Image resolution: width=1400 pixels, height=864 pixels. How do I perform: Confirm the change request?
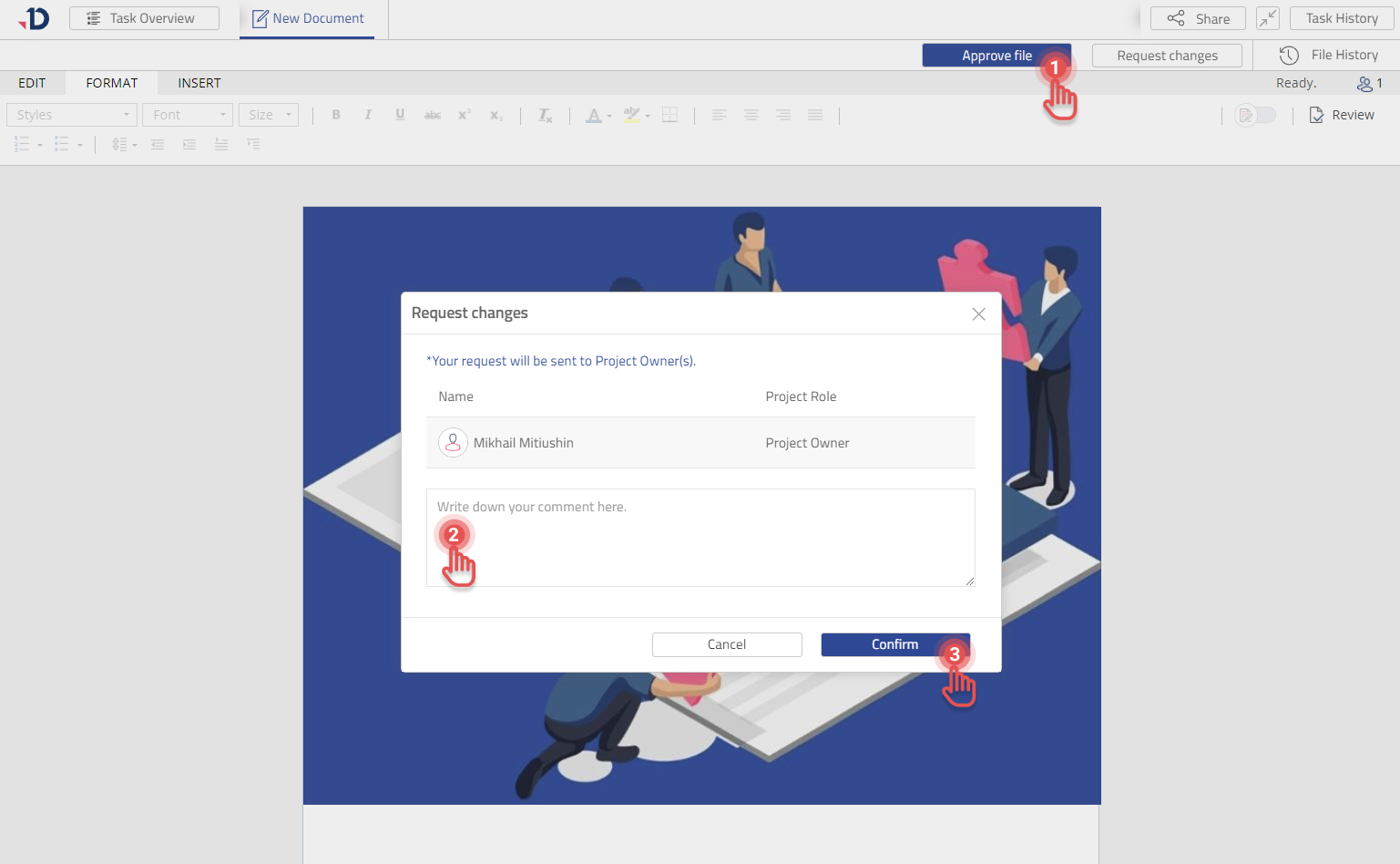click(x=894, y=644)
